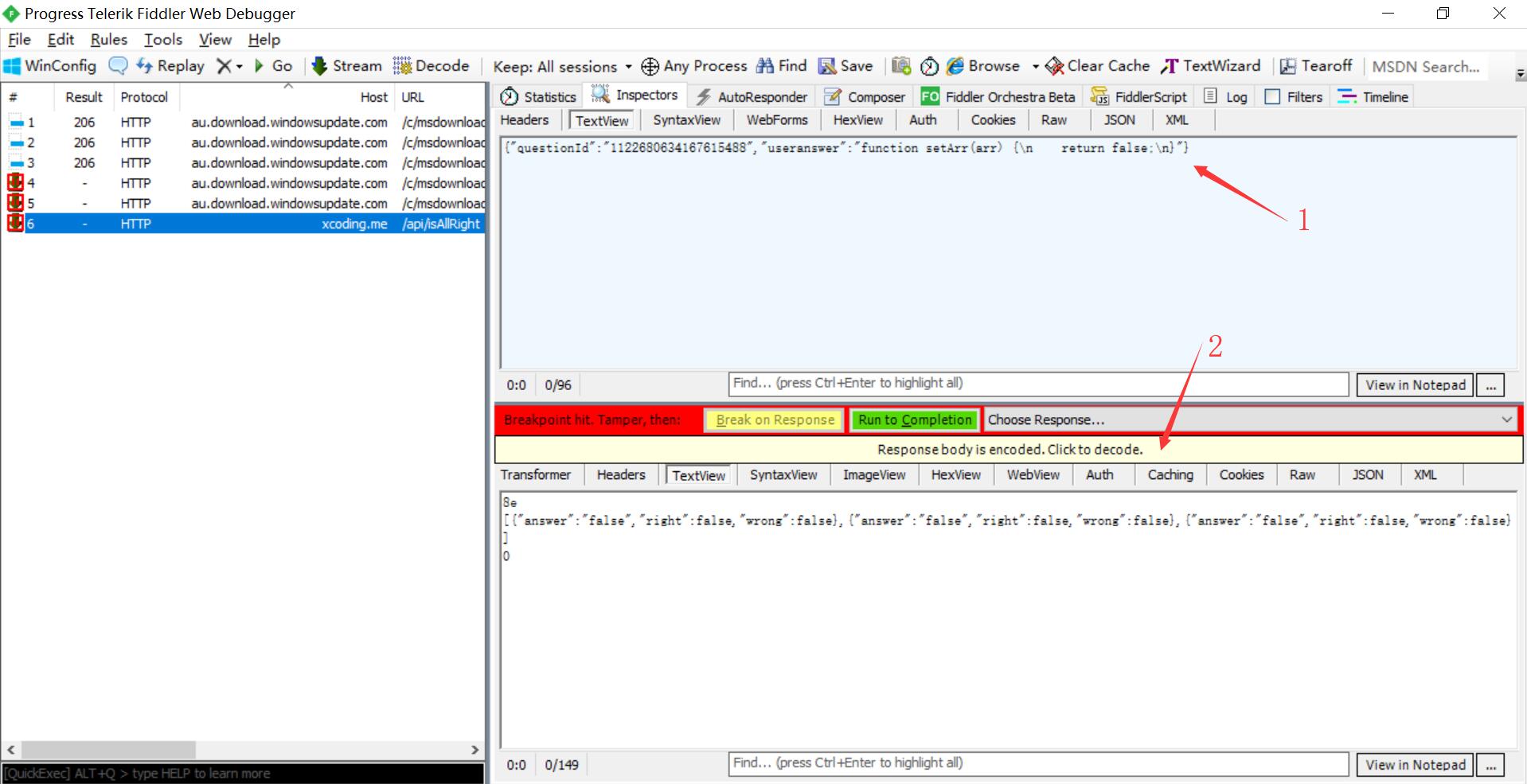Launch Browse from toolbar

pyautogui.click(x=983, y=66)
